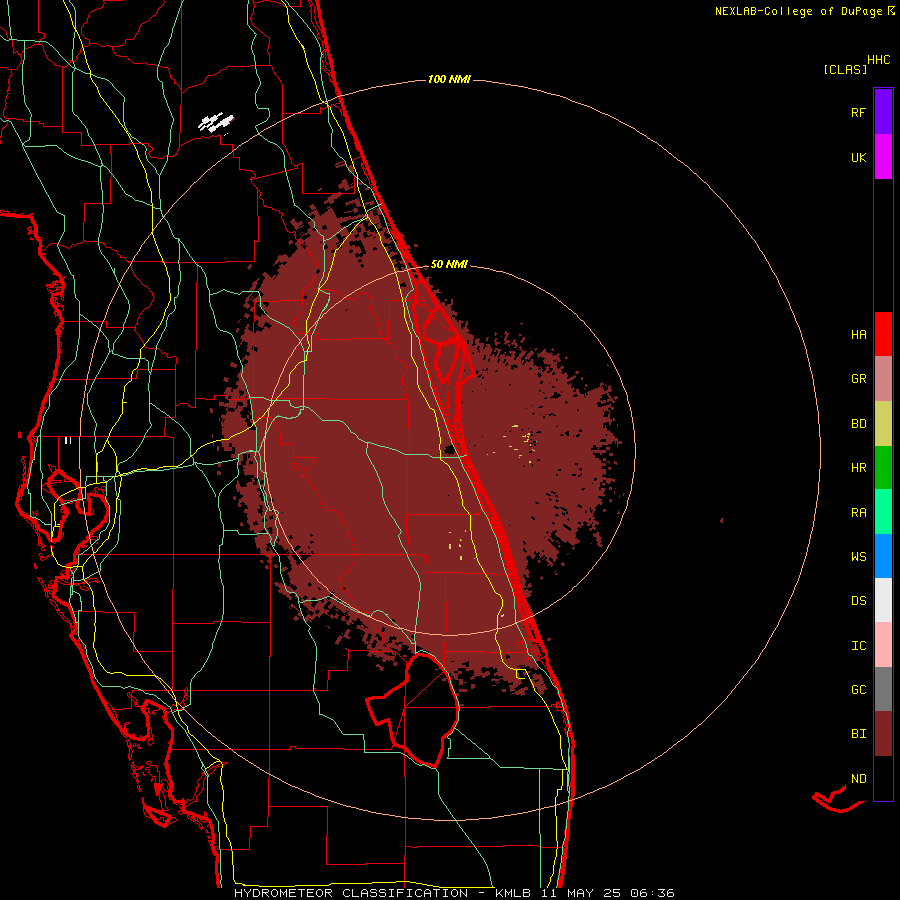Click the DS white legend swatch

click(x=883, y=600)
